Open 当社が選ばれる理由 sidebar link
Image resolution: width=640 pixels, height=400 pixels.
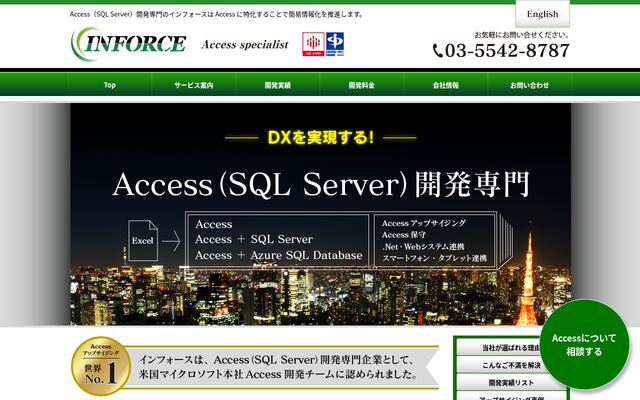(511, 348)
